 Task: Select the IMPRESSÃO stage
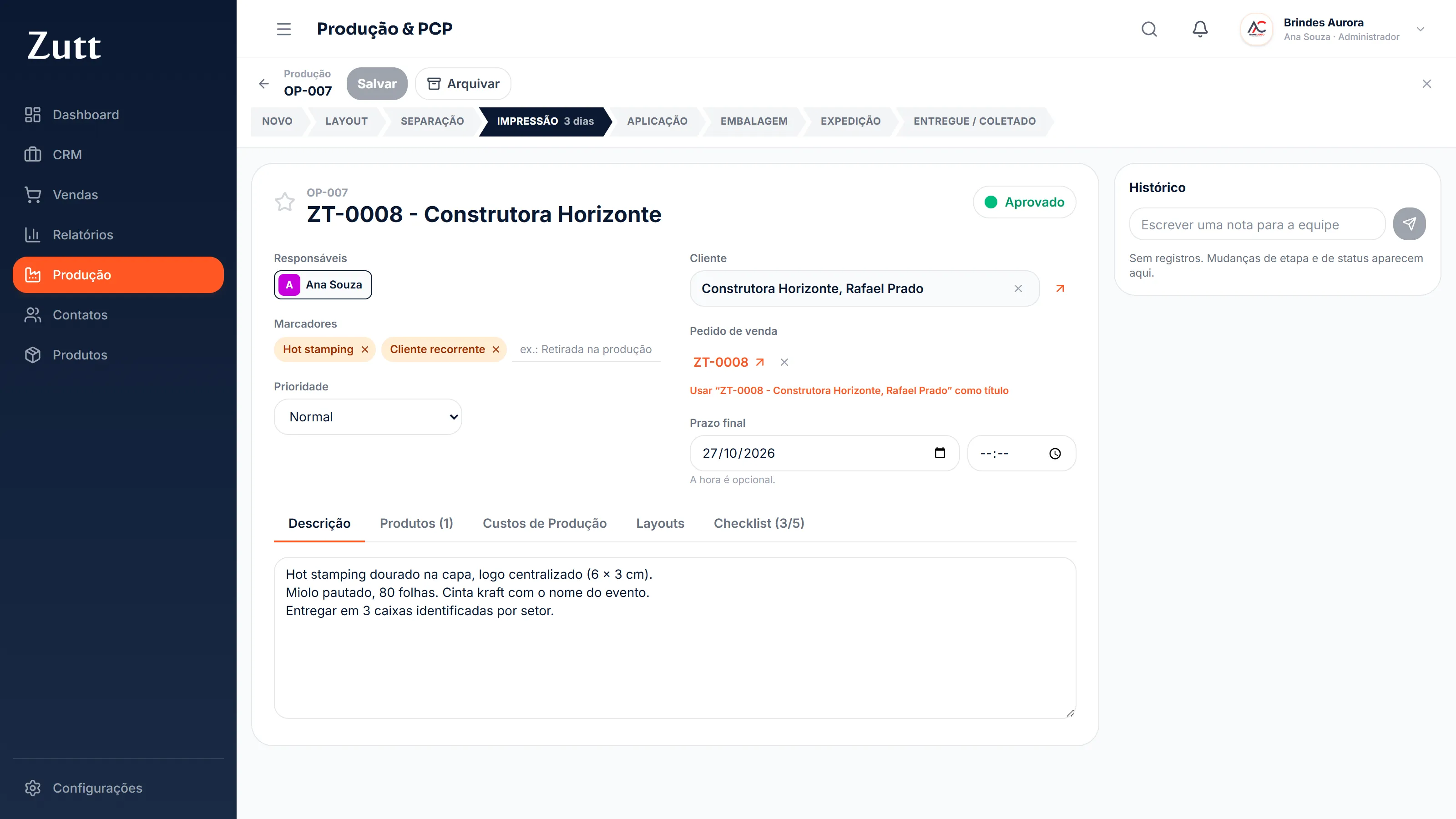tap(545, 121)
